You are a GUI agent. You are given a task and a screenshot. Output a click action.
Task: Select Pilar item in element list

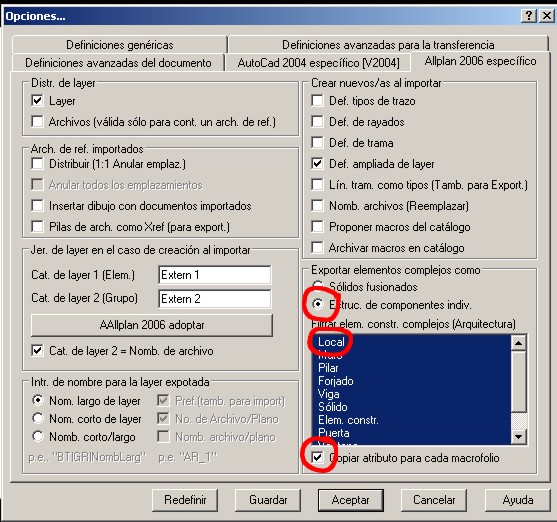(328, 368)
